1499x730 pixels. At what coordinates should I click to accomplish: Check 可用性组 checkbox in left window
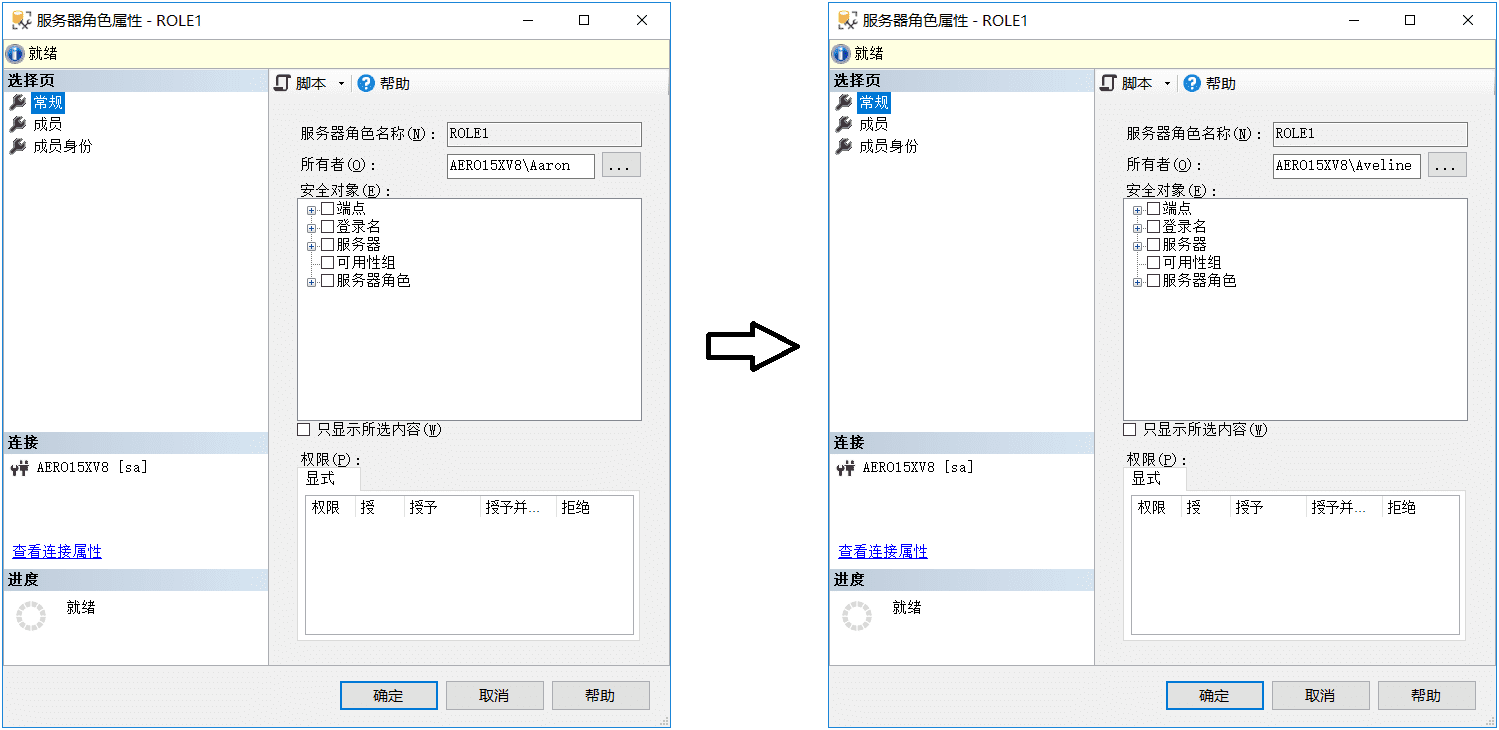tap(327, 263)
